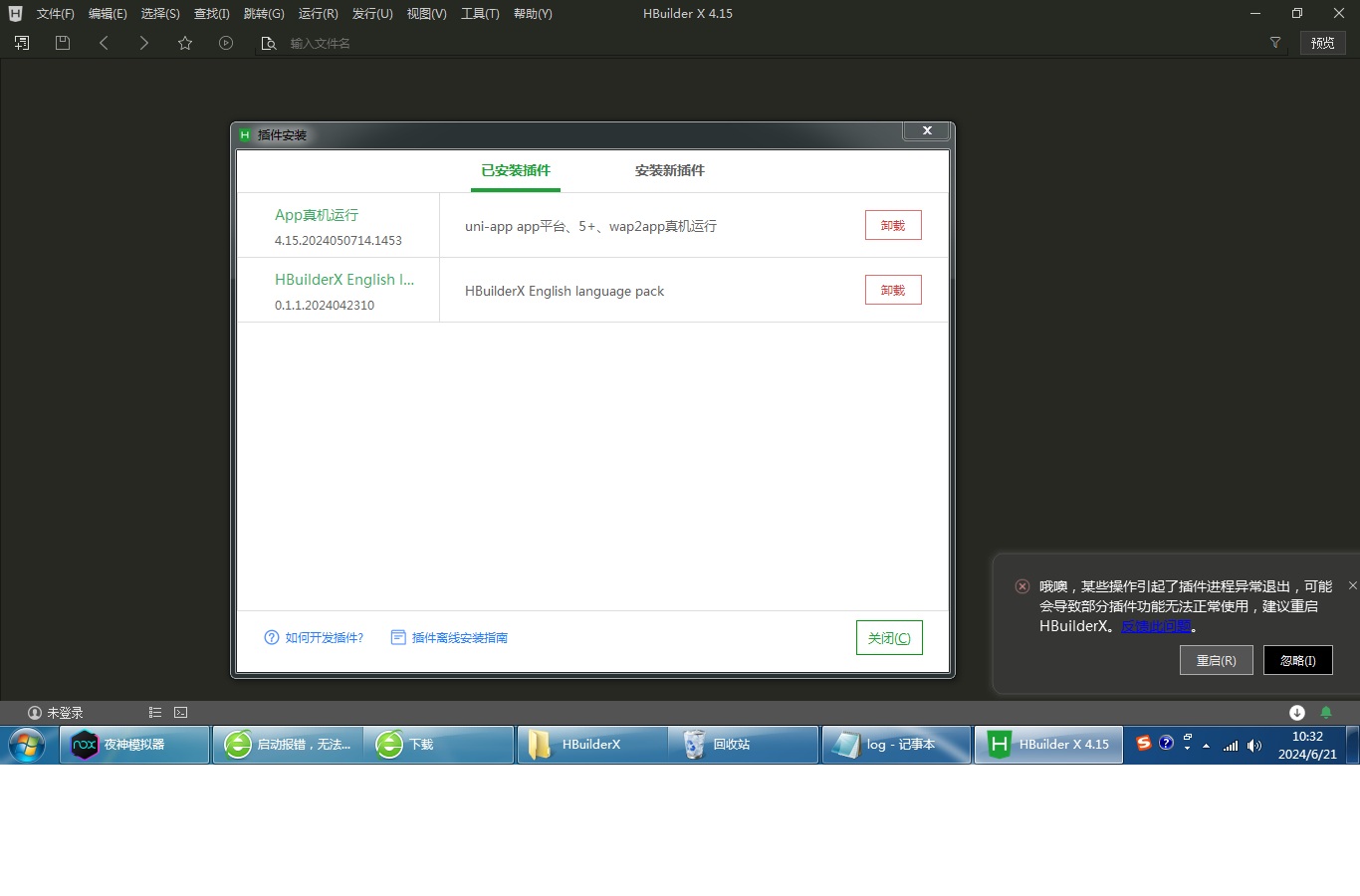
Task: Click the new file toolbar icon
Action: coord(22,43)
